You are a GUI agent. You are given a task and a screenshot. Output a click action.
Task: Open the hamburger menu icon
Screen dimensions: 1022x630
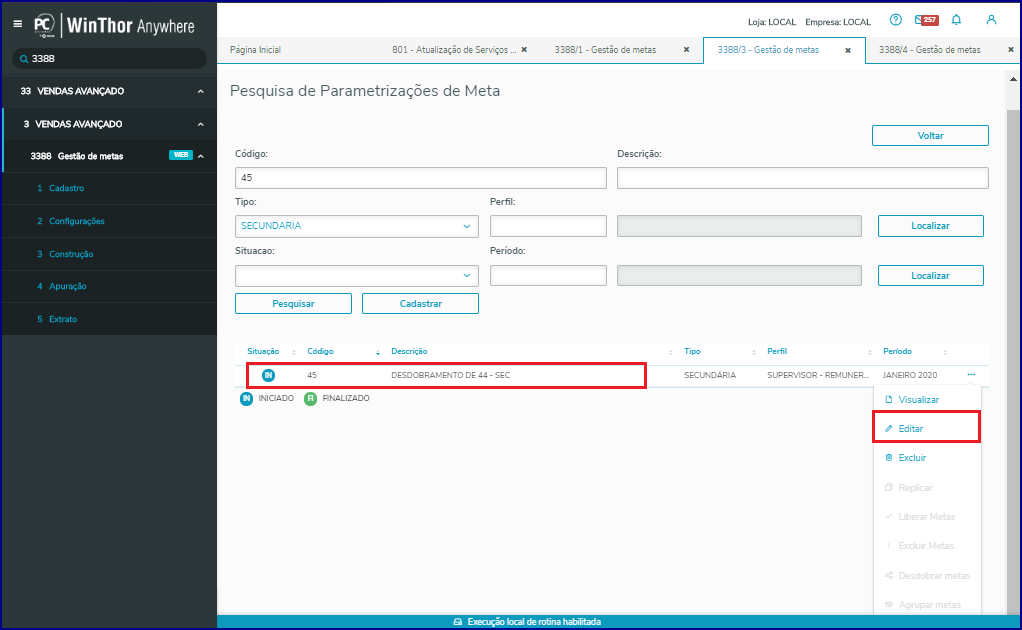coord(18,24)
